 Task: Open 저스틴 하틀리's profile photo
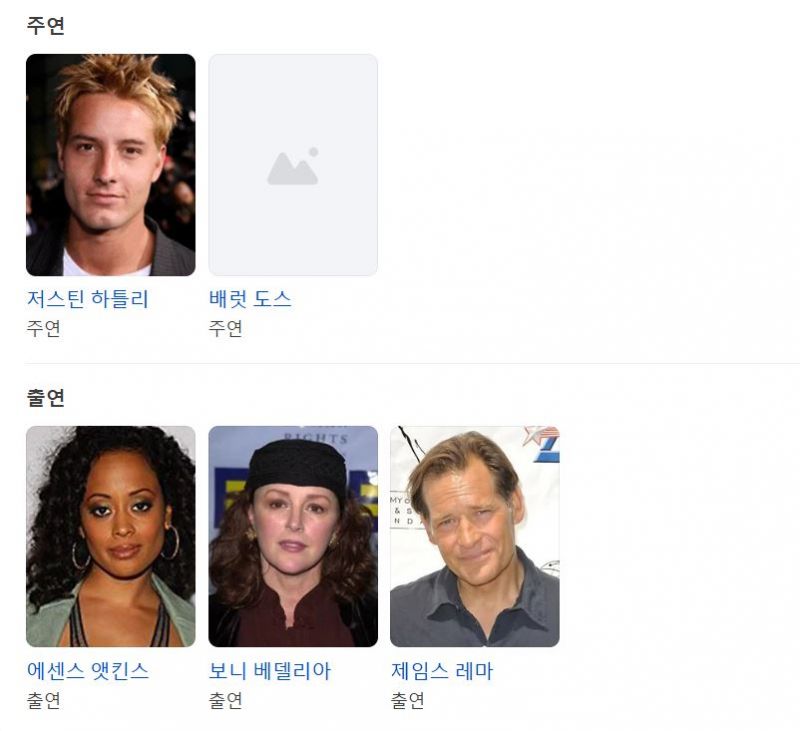(x=111, y=165)
